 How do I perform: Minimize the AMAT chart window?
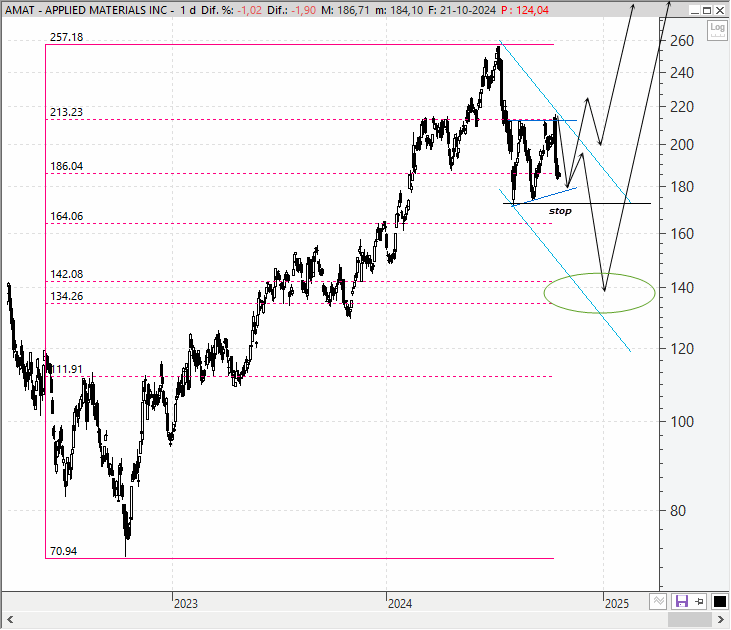tap(695, 10)
